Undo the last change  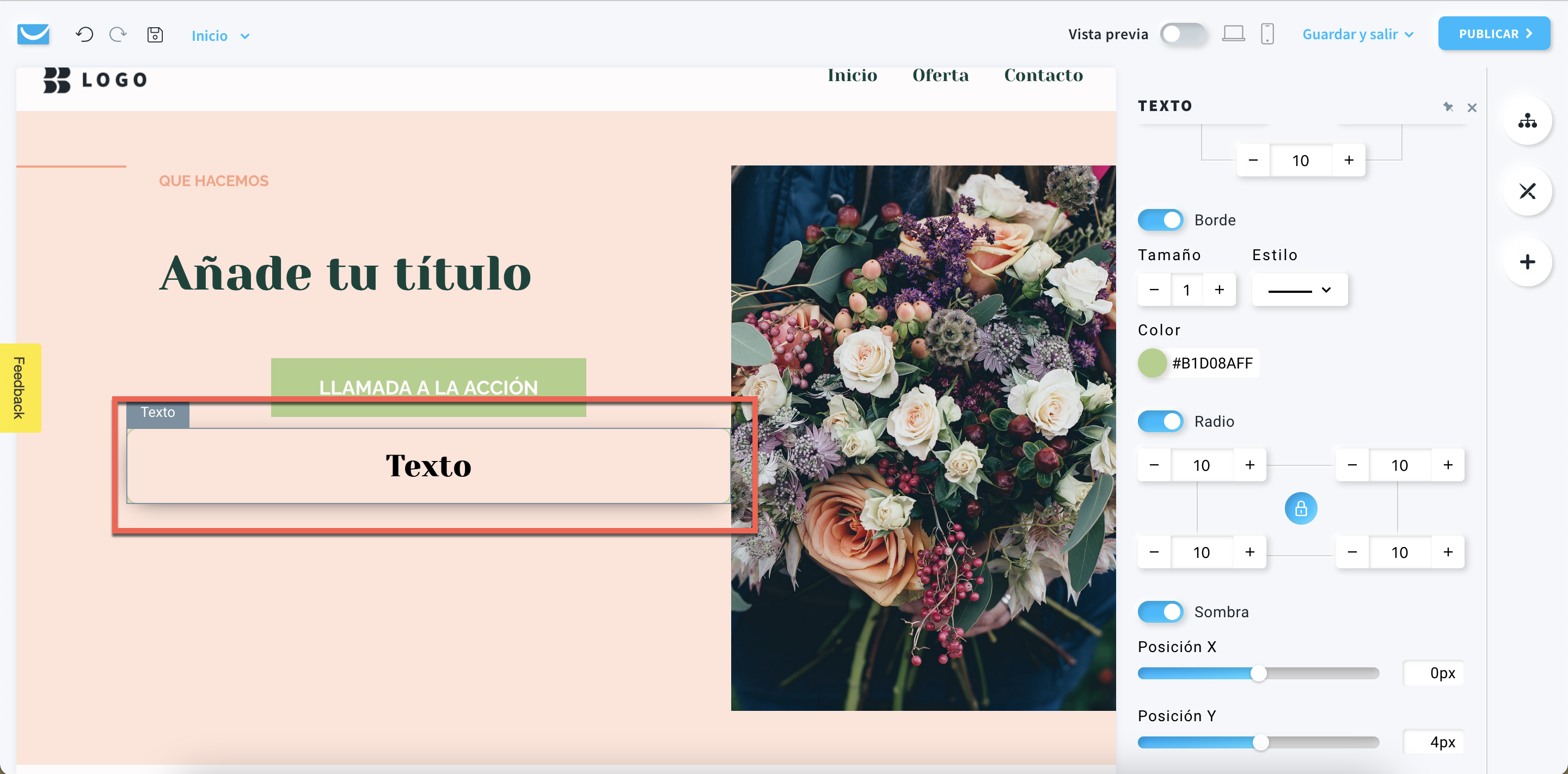click(x=84, y=34)
